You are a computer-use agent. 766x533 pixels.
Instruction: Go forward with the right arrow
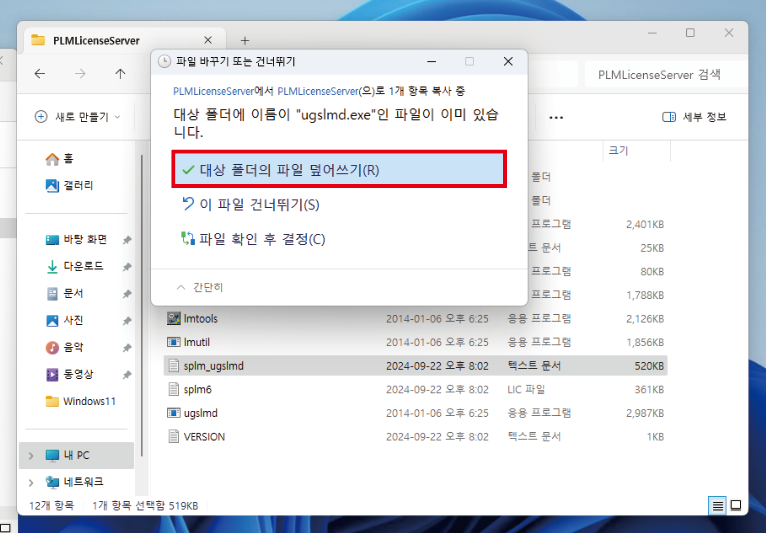[x=80, y=74]
